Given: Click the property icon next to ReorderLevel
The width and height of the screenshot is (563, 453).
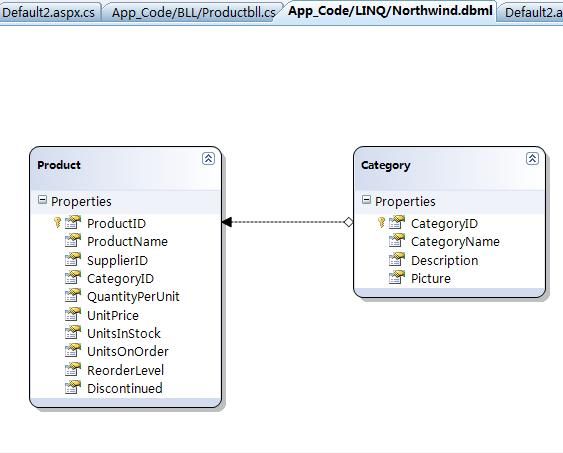Looking at the screenshot, I should pos(73,369).
